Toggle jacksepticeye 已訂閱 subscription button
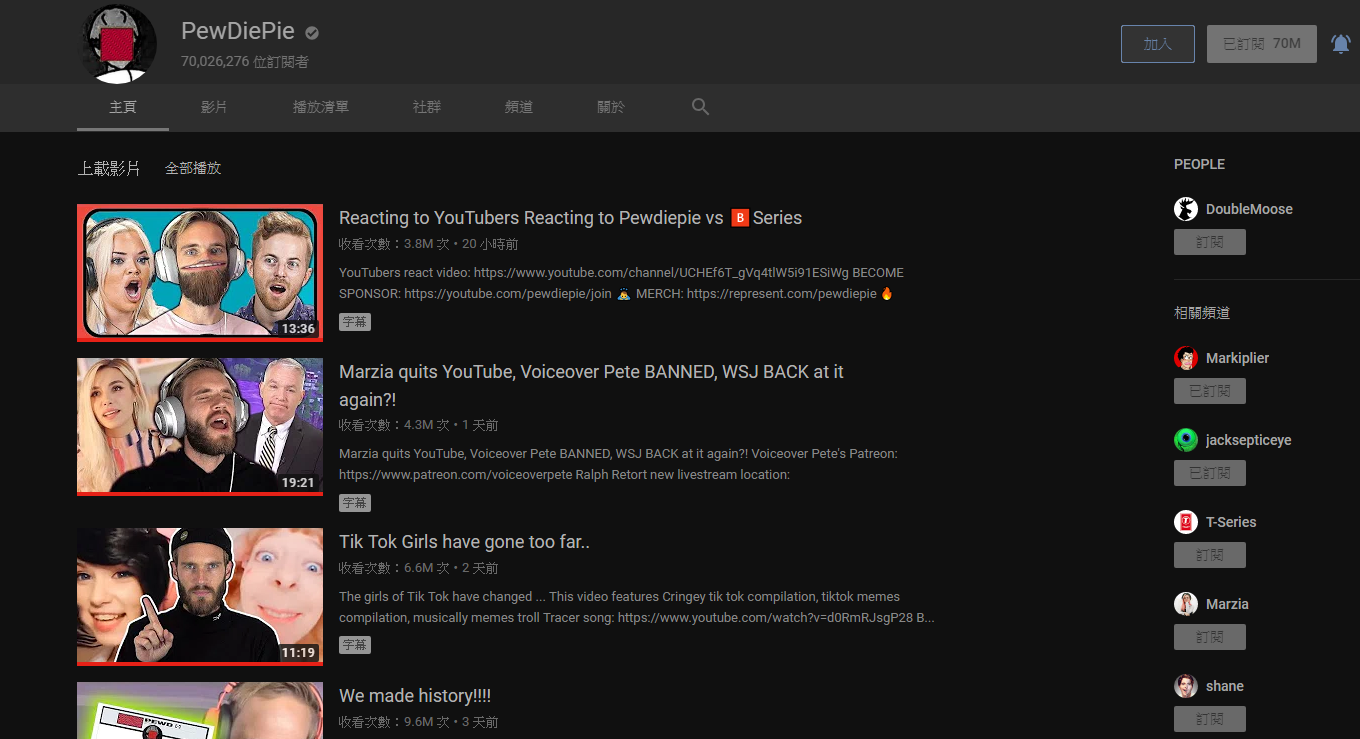Screen dimensions: 1360x739 pos(1210,473)
